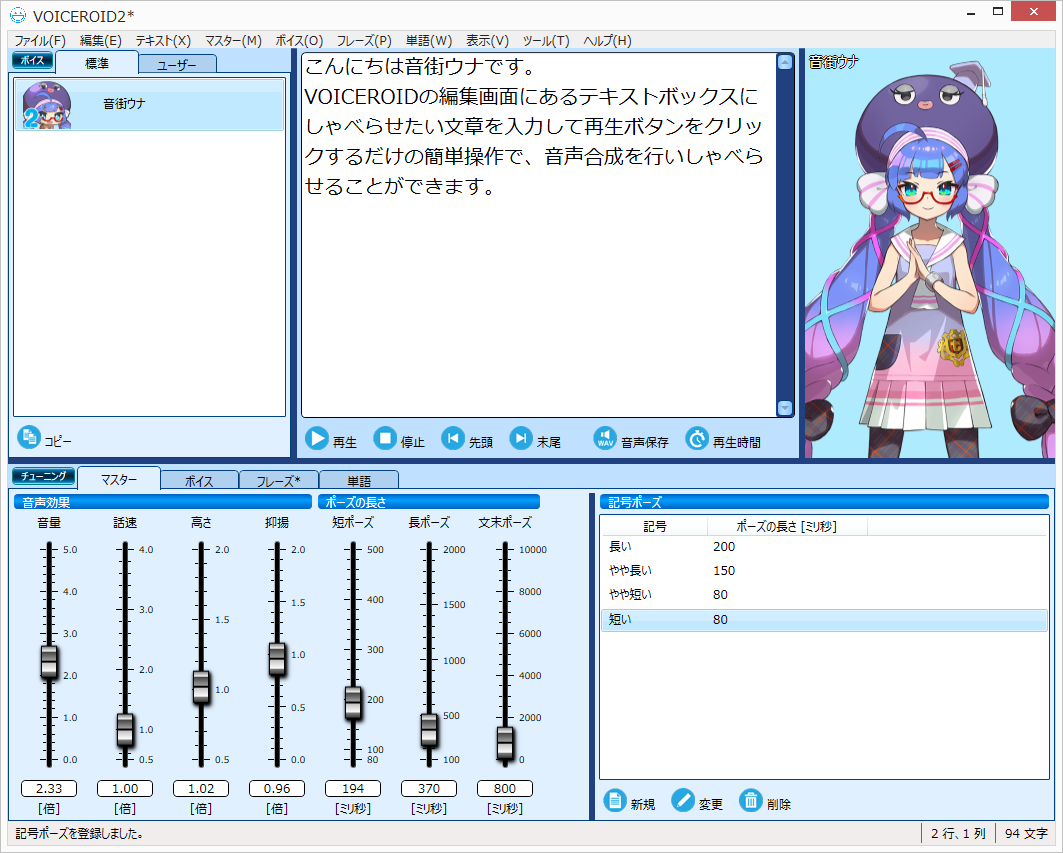Click the 再生 play icon

[x=317, y=439]
